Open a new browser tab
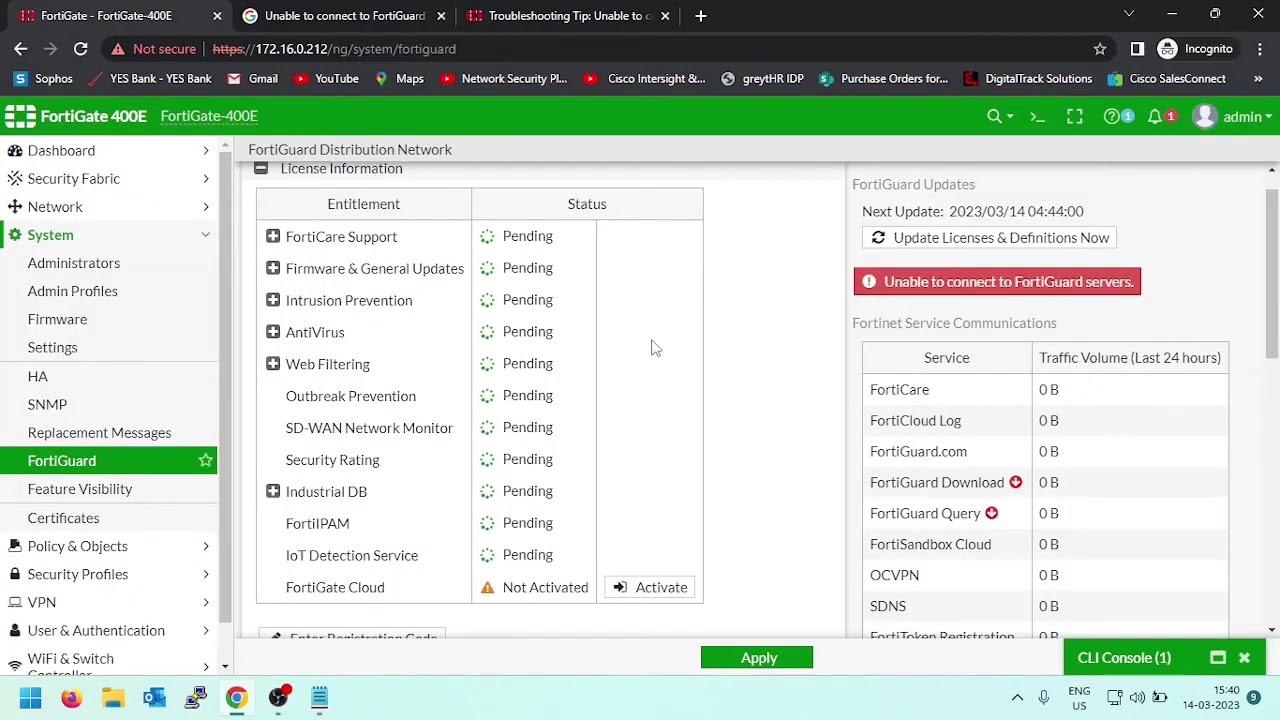 point(701,16)
